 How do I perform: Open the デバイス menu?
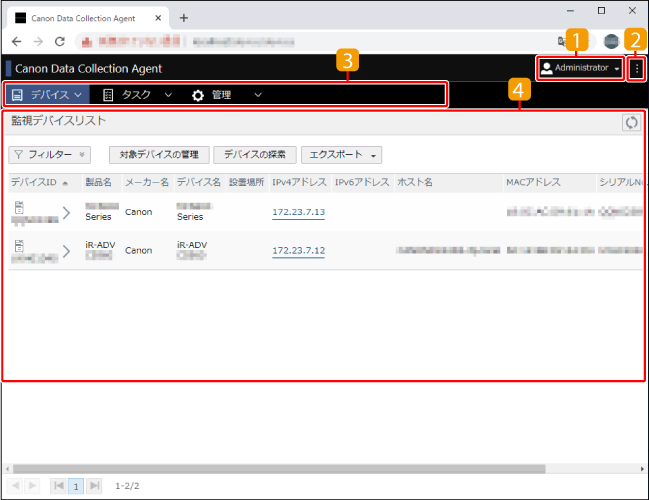[x=47, y=95]
